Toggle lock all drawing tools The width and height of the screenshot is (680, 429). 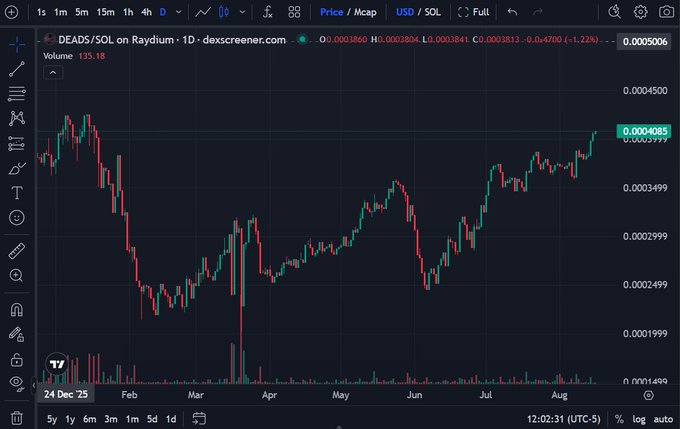point(17,360)
